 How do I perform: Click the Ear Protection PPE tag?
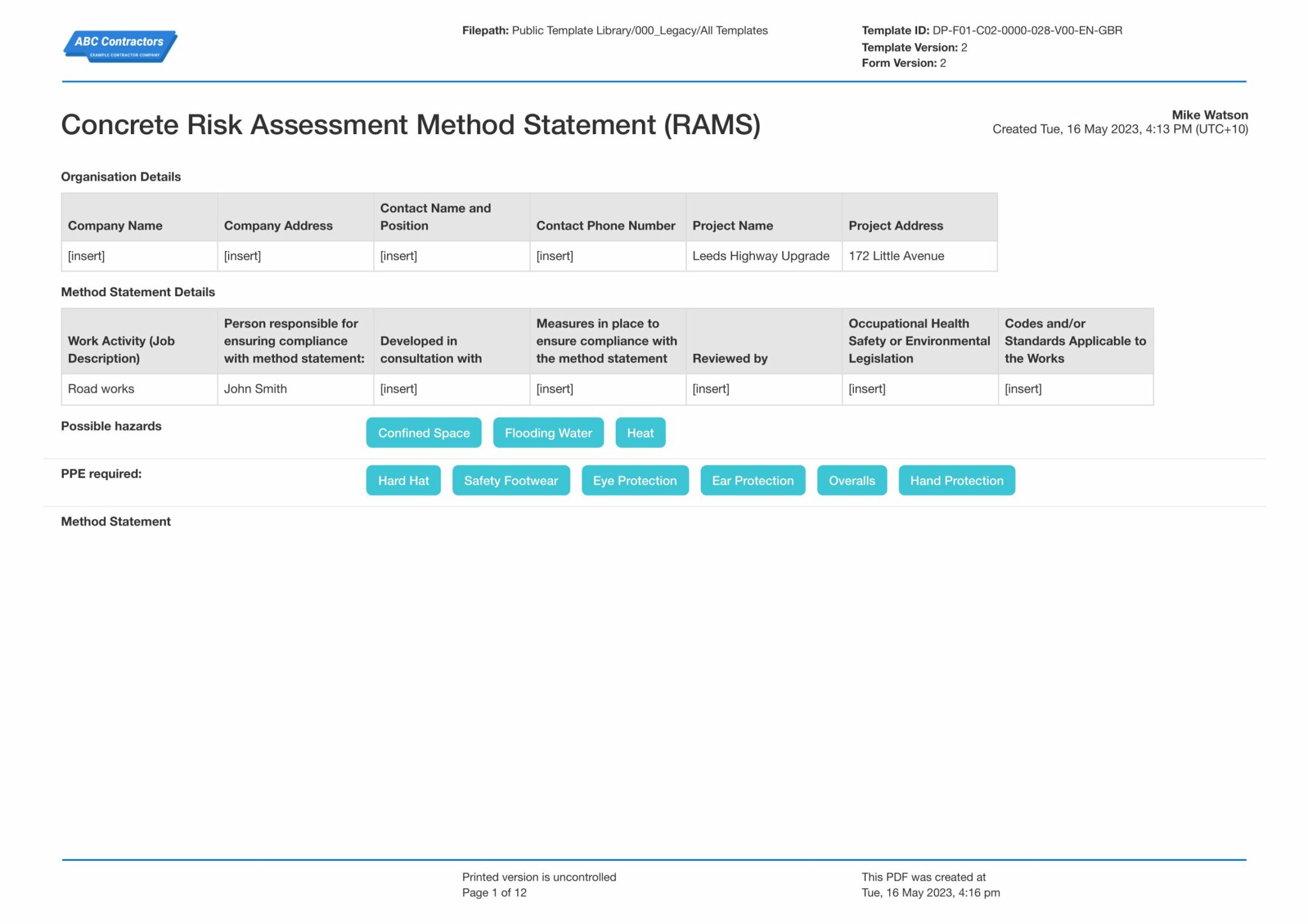[x=752, y=480]
